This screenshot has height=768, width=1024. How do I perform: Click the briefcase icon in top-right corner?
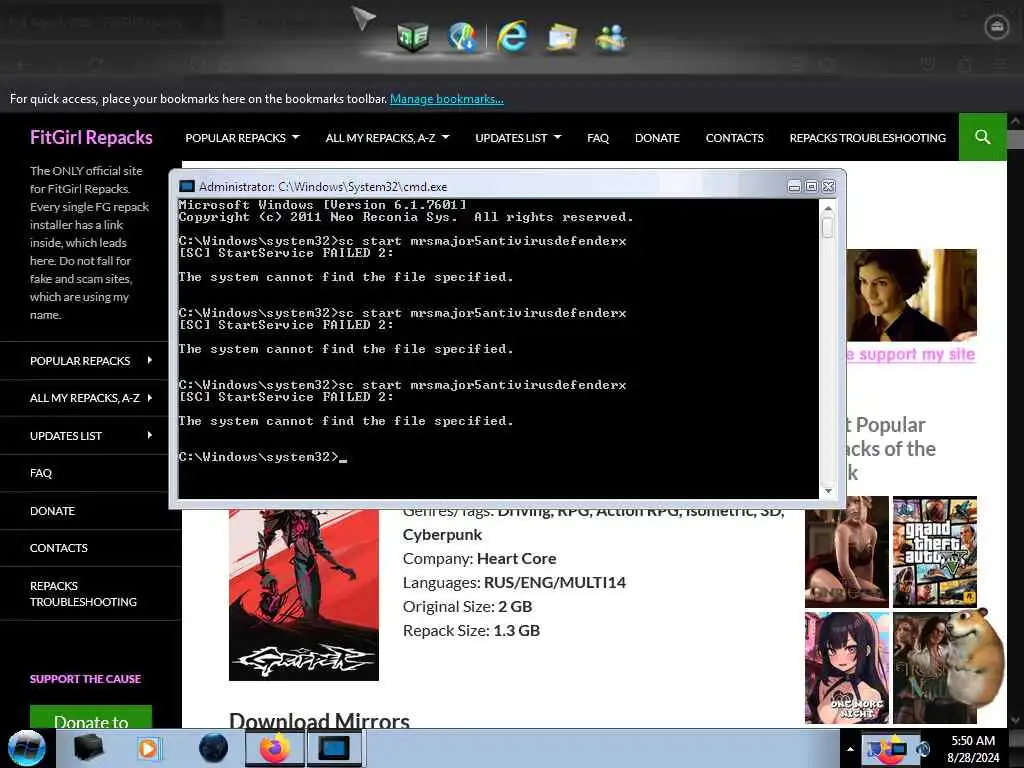tap(997, 27)
